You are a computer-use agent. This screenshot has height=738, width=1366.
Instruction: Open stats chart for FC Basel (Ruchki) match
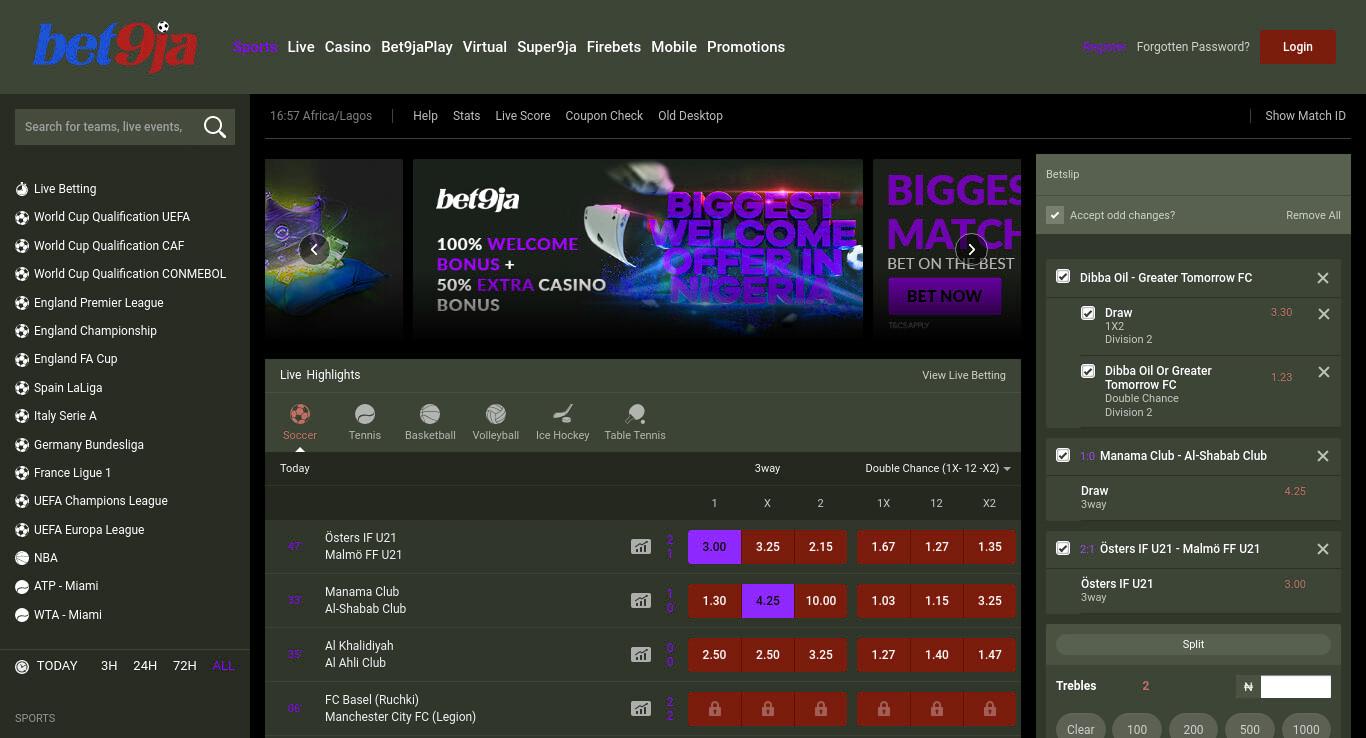(641, 709)
